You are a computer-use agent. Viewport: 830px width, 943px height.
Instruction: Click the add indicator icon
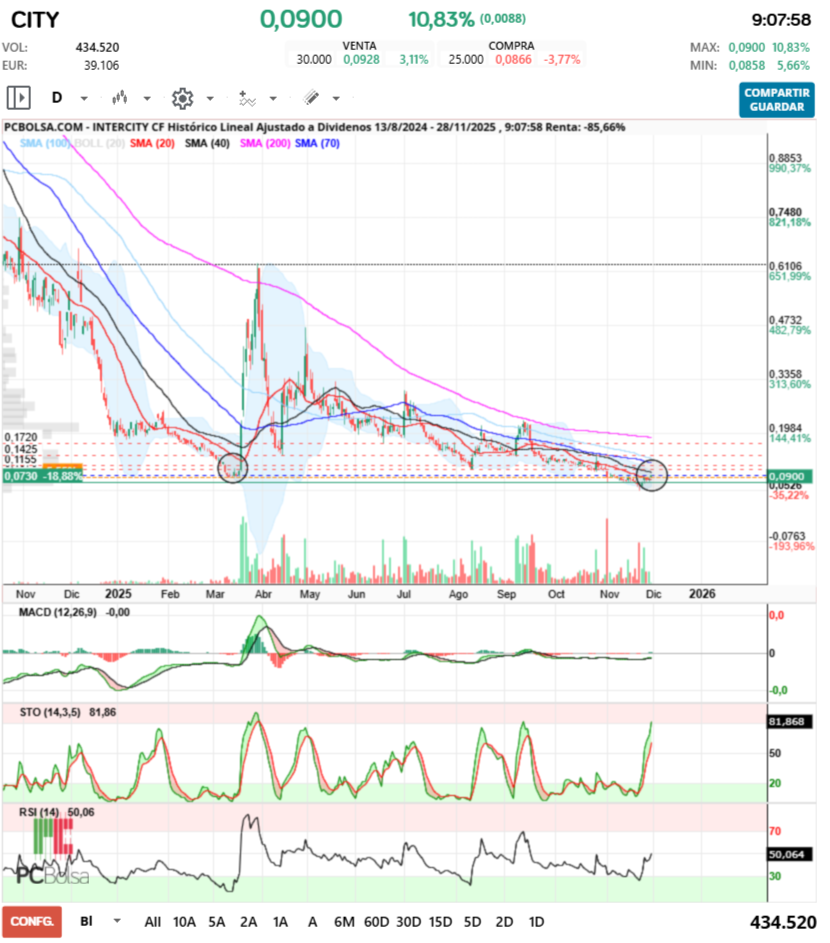click(x=247, y=98)
